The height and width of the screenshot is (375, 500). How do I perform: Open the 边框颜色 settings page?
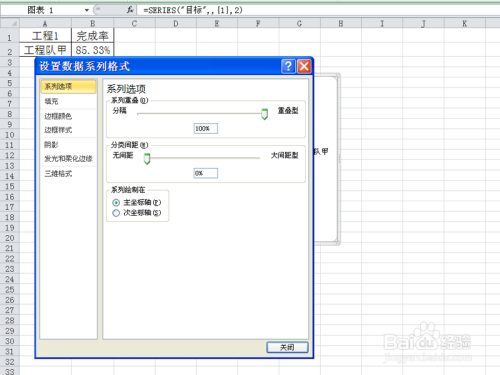(58, 116)
